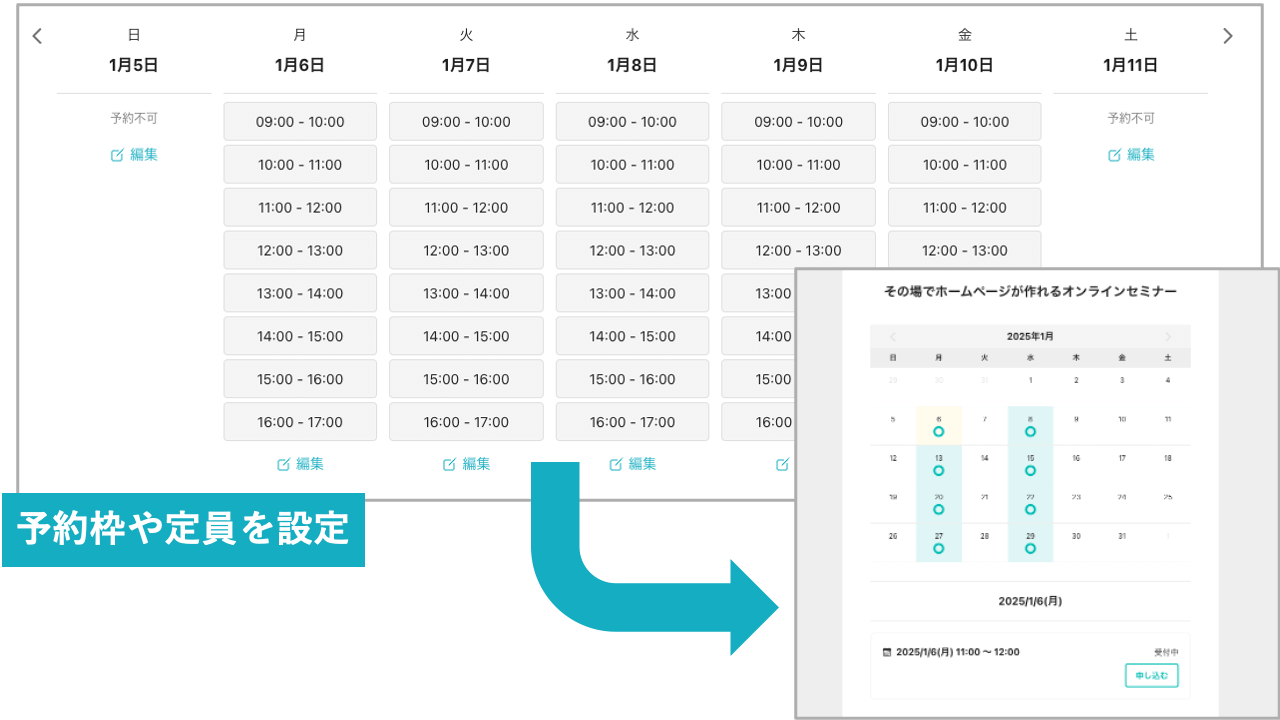Show previous month in 2025年1月 mini calendar
The width and height of the screenshot is (1280, 720).
(x=893, y=337)
